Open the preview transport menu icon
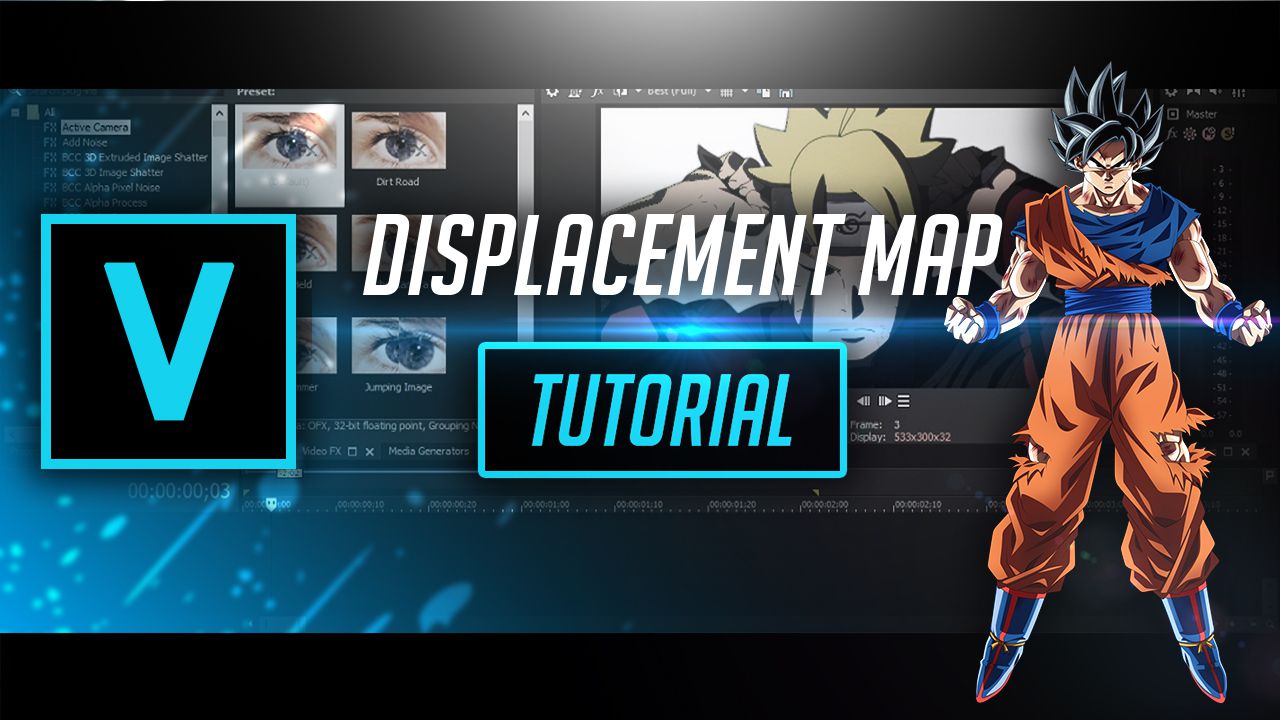The height and width of the screenshot is (720, 1280). tap(904, 401)
